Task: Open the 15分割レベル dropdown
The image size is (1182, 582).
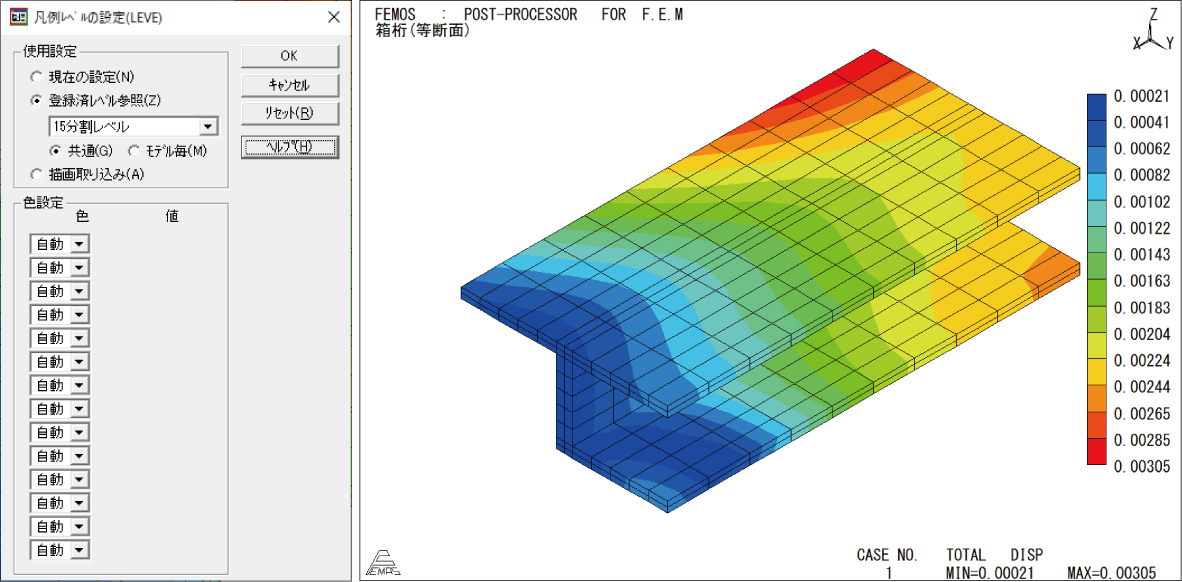Action: [x=209, y=126]
